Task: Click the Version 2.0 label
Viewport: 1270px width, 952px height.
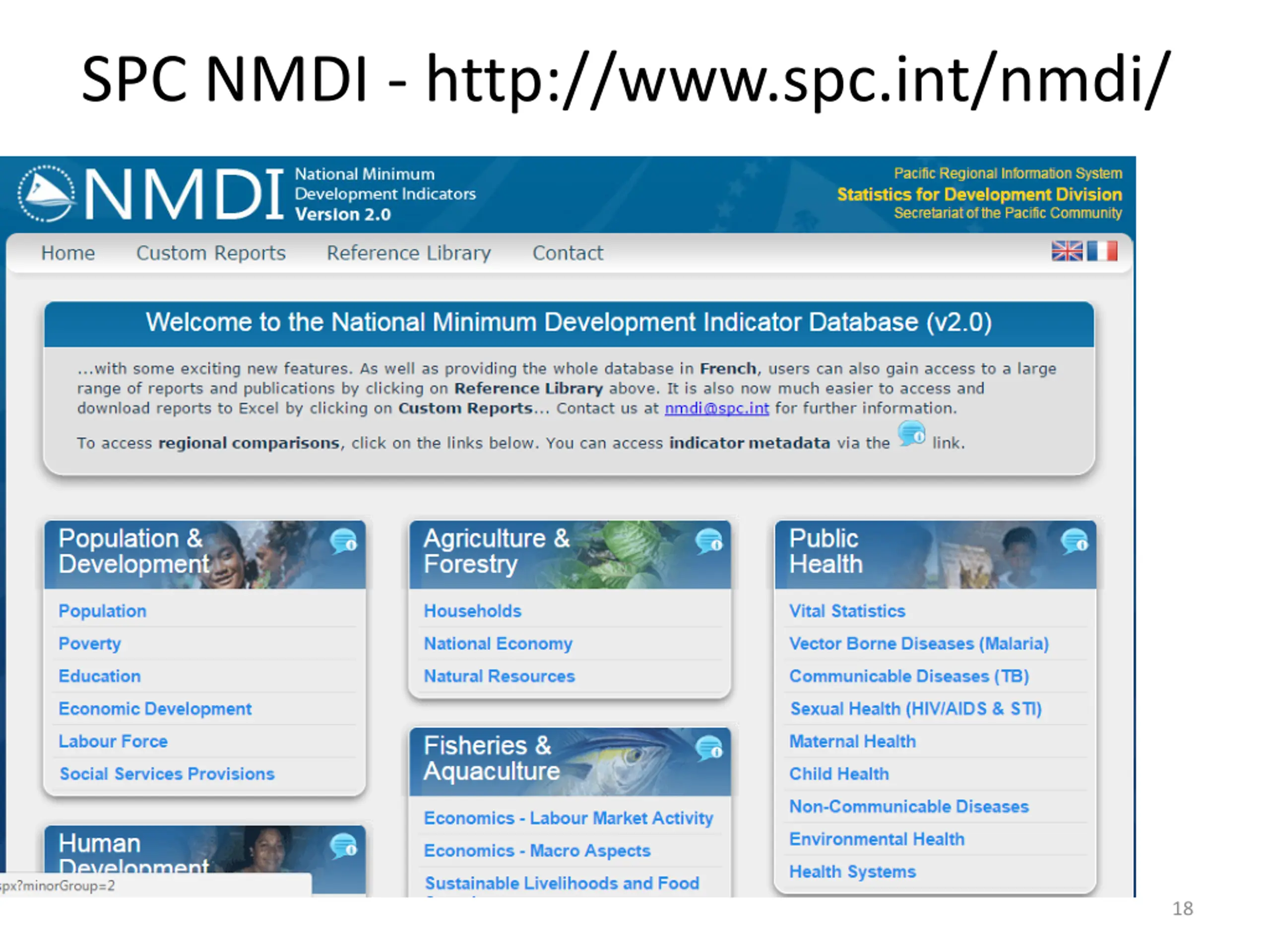Action: tap(343, 215)
